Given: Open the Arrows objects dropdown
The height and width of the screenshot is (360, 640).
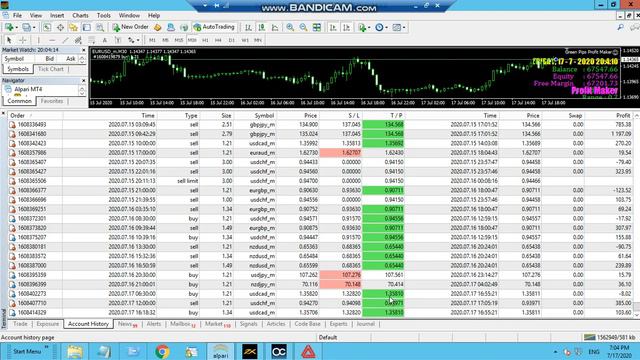Looking at the screenshot, I should 133,40.
